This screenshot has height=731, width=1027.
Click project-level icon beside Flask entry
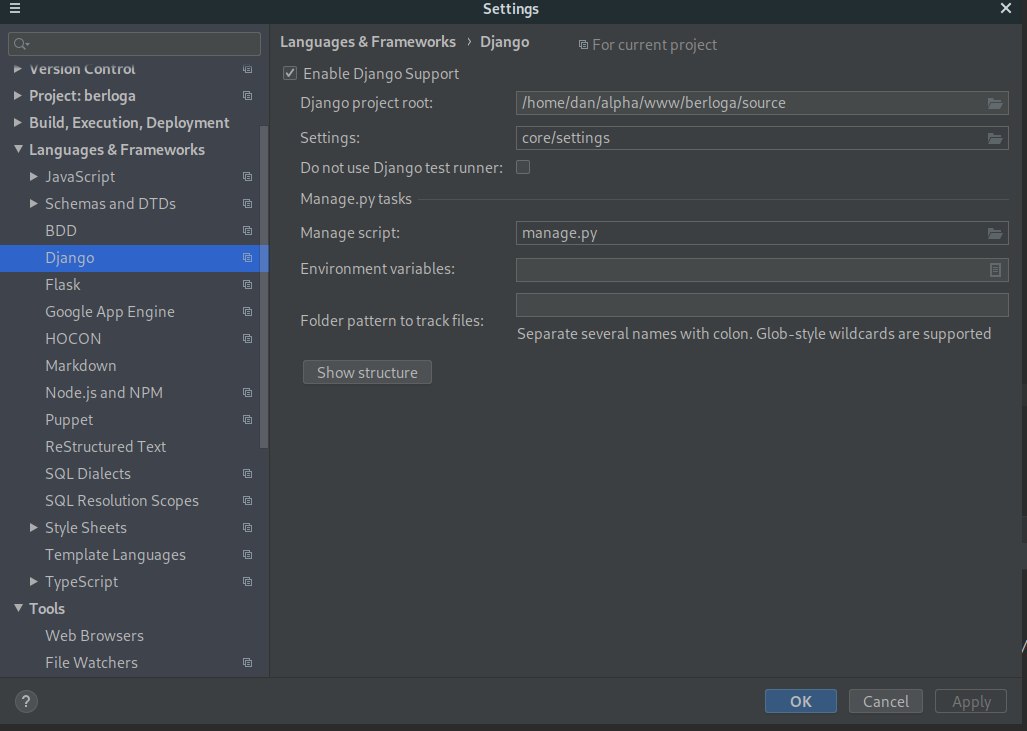click(x=247, y=285)
